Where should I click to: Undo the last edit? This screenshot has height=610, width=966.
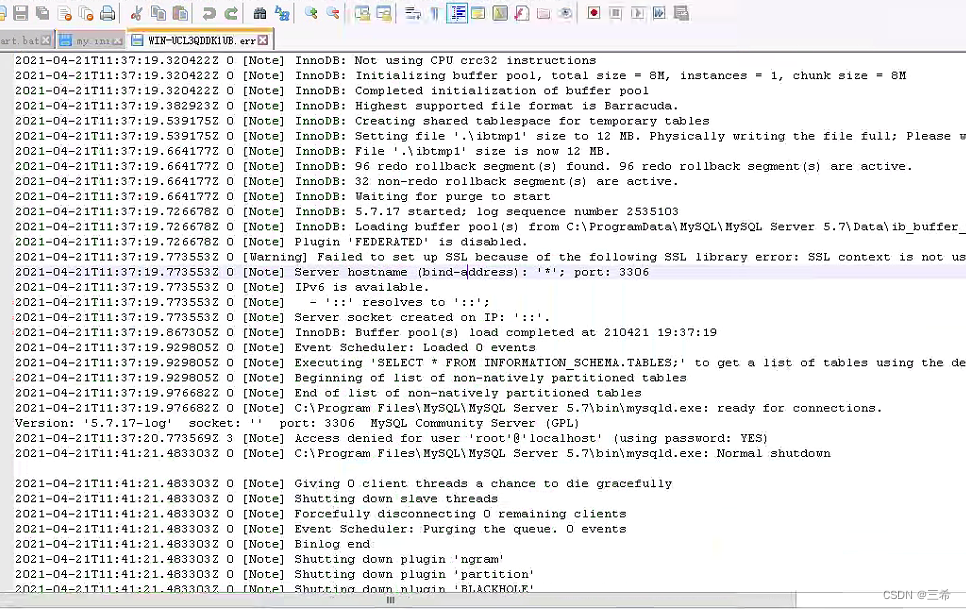[x=209, y=13]
